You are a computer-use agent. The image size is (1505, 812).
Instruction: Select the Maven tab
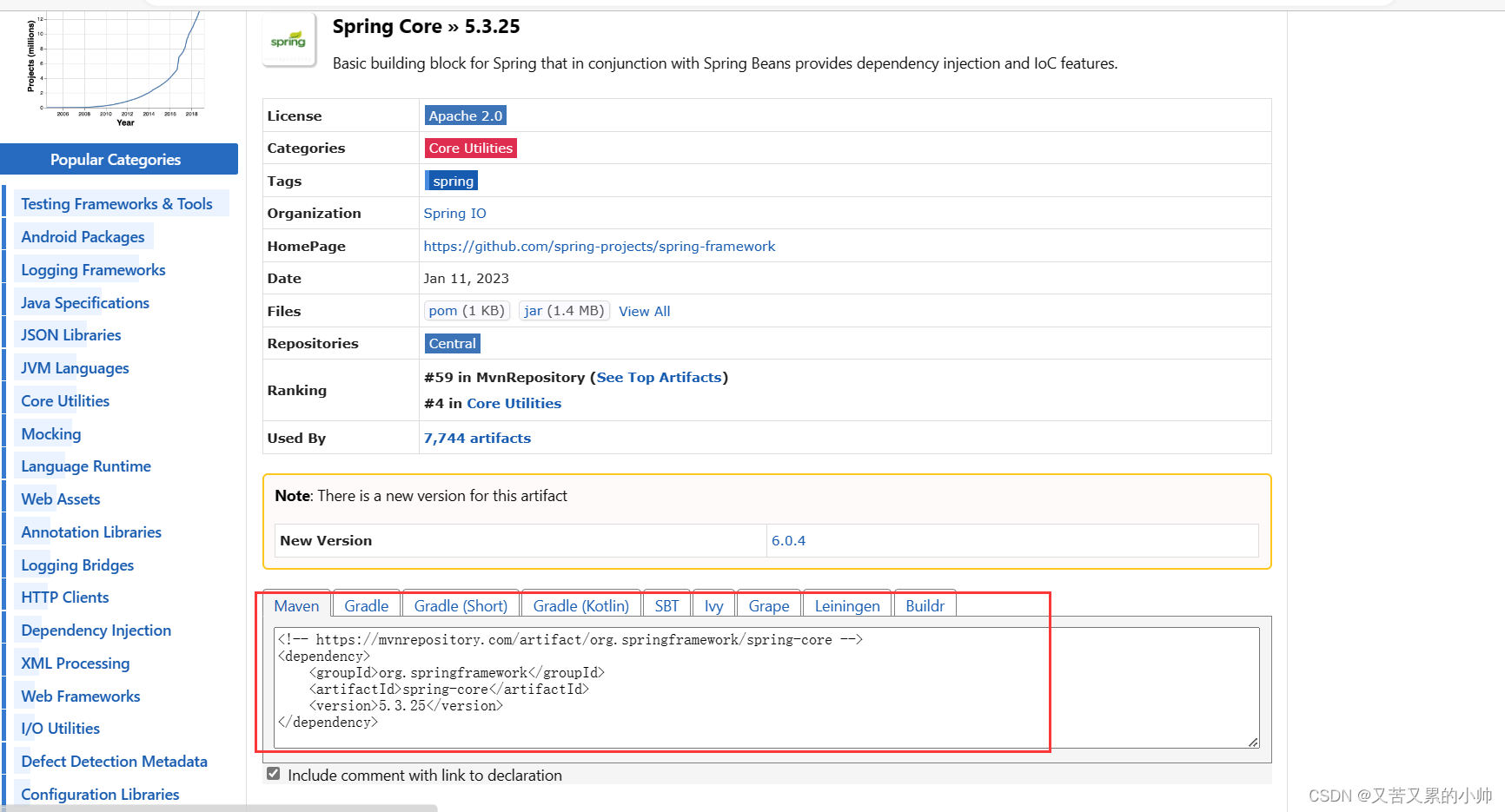297,605
